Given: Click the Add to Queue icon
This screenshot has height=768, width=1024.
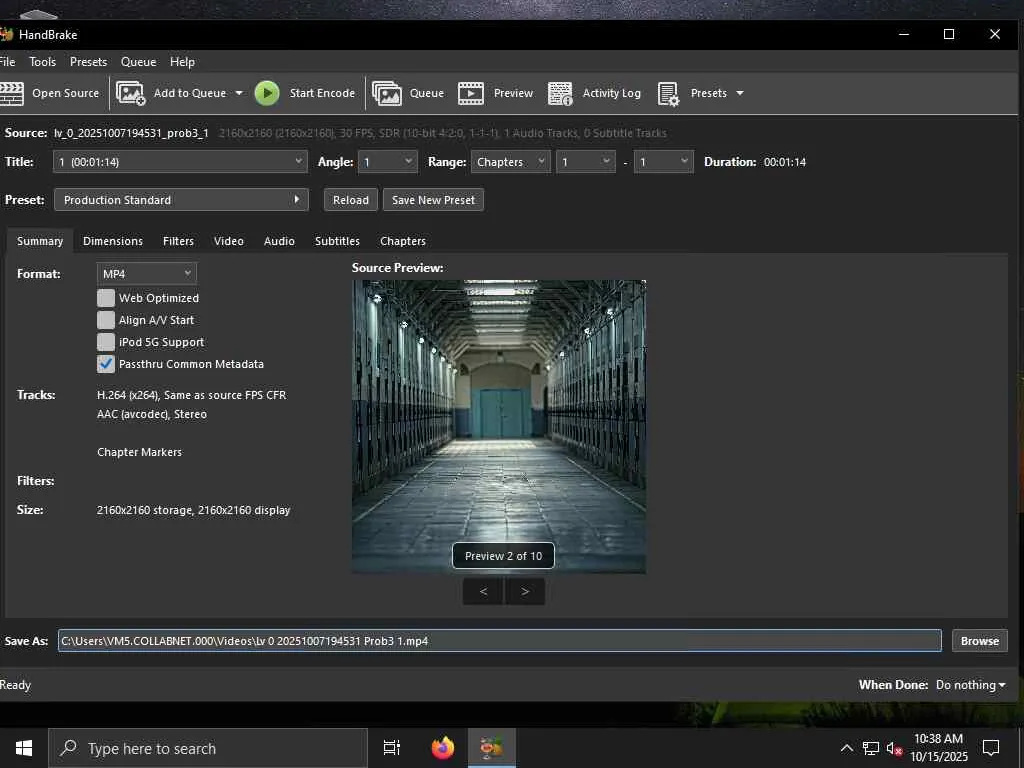Looking at the screenshot, I should [131, 93].
